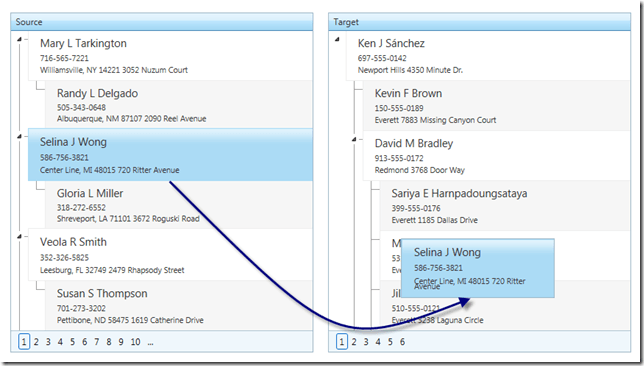Image resolution: width=644 pixels, height=366 pixels.
Task: Select Sariya E Harnpadoungsataya entry
Action: tap(505, 206)
